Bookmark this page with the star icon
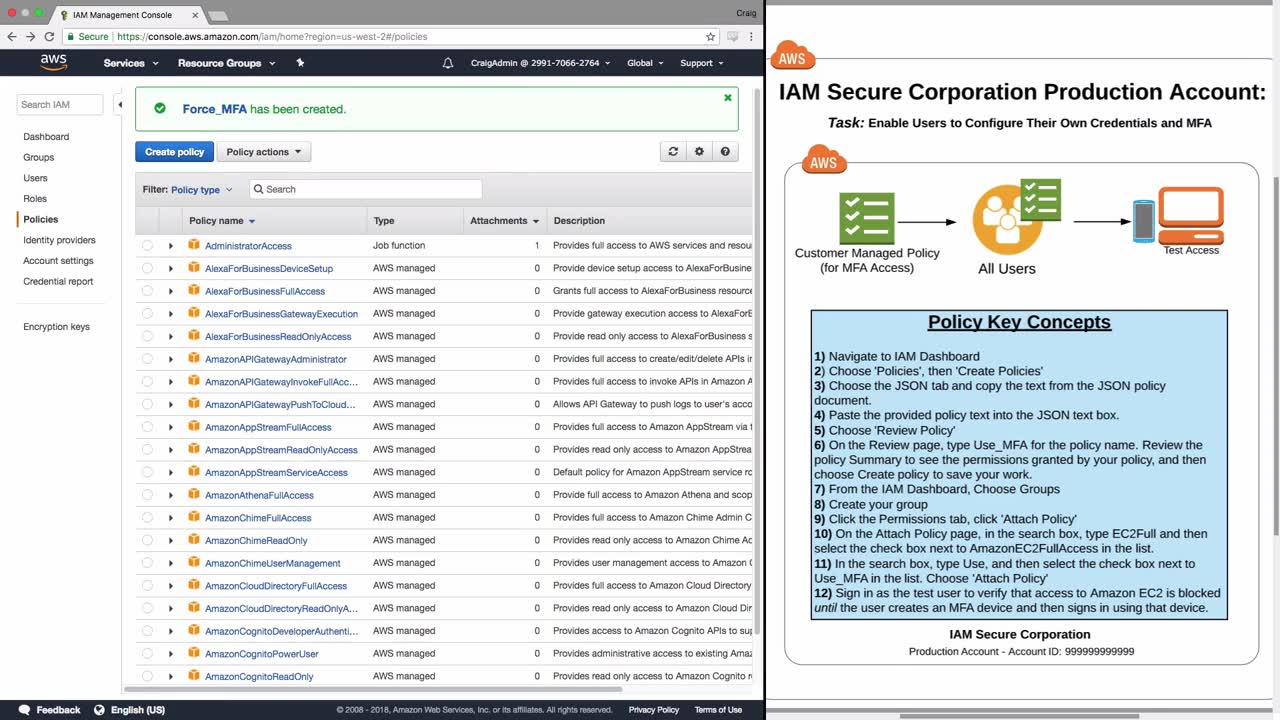Image resolution: width=1280 pixels, height=720 pixels. [x=711, y=37]
